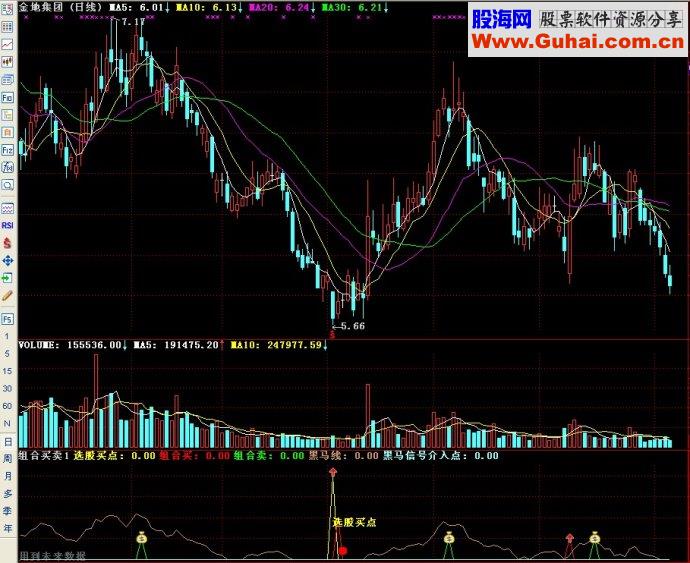Click the tall red up-arrow buy signal
Screen dimensions: 690x563
pyautogui.click(x=333, y=472)
